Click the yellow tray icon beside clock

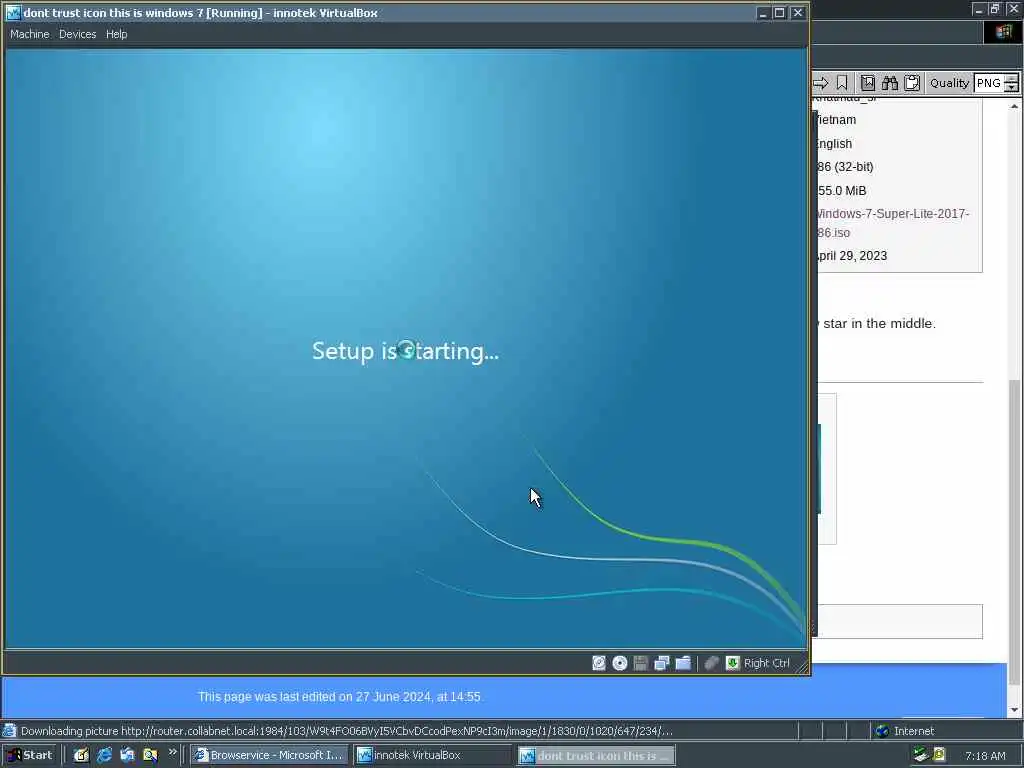[x=939, y=755]
